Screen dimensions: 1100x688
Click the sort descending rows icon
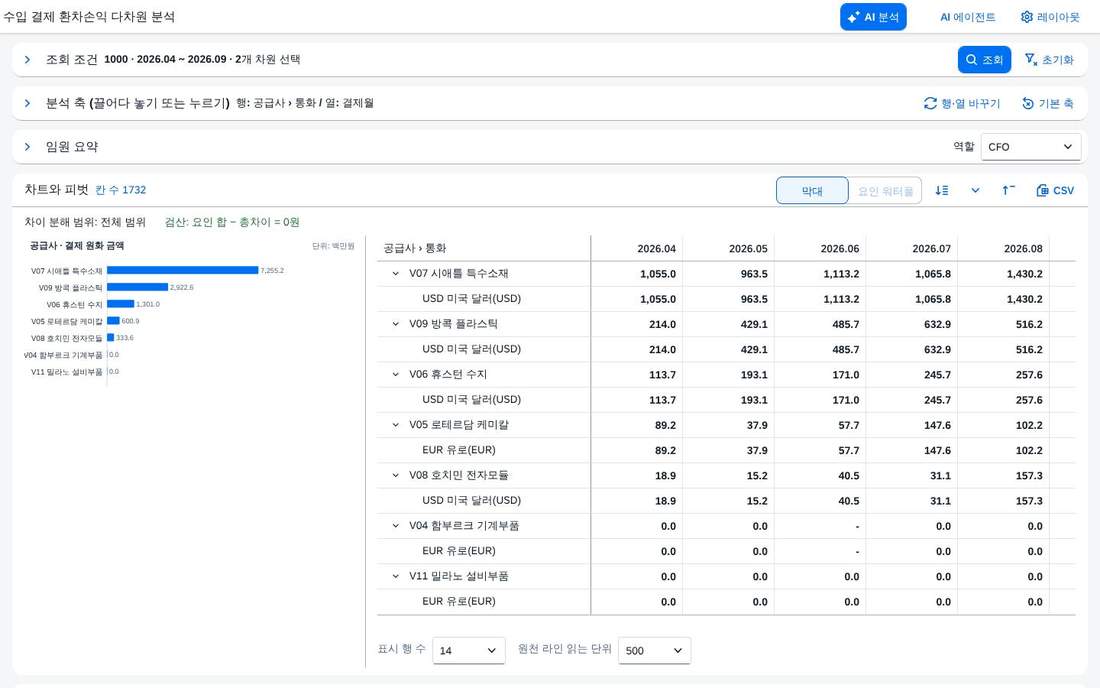[x=942, y=190]
